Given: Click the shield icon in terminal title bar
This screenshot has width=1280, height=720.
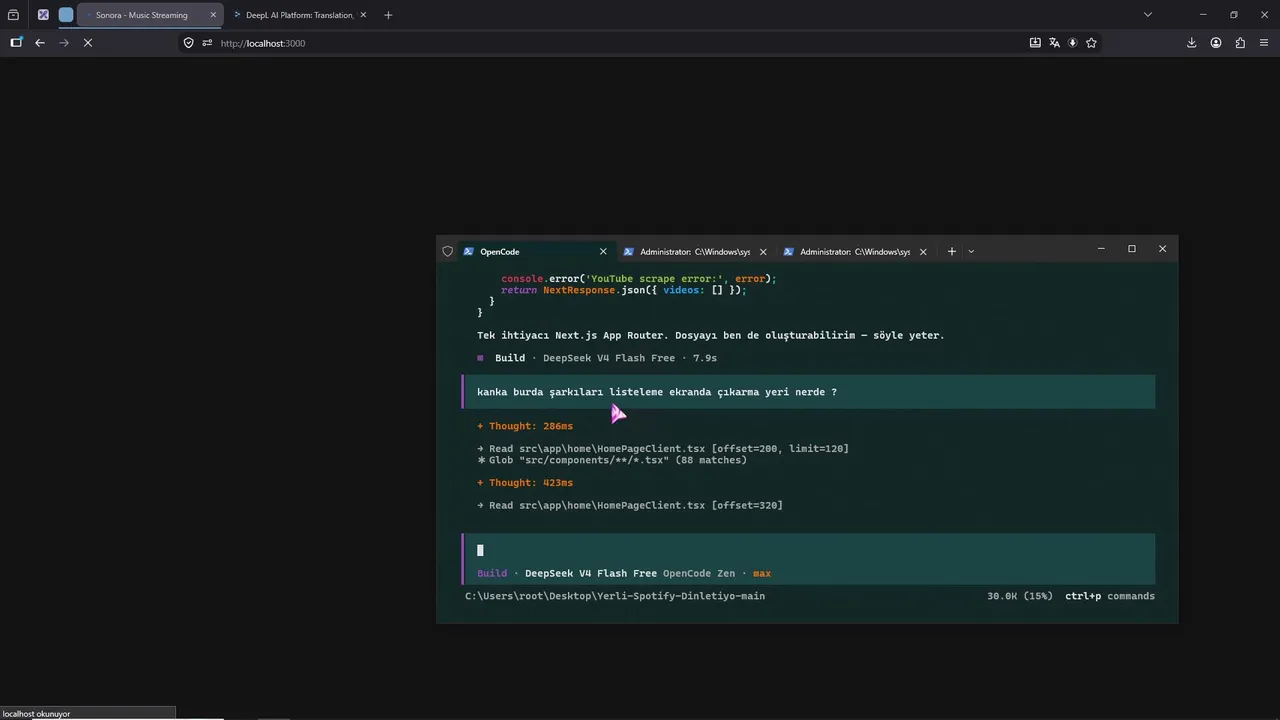Looking at the screenshot, I should [x=448, y=252].
